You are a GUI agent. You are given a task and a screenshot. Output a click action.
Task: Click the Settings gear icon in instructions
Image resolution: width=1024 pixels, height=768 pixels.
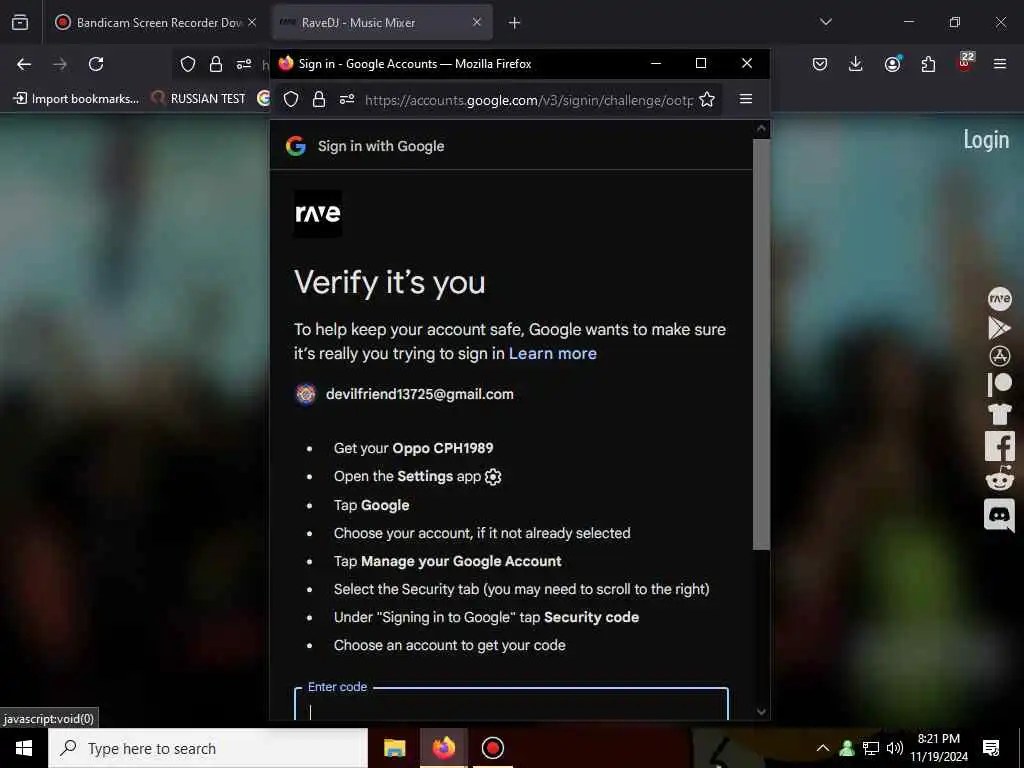pos(493,477)
